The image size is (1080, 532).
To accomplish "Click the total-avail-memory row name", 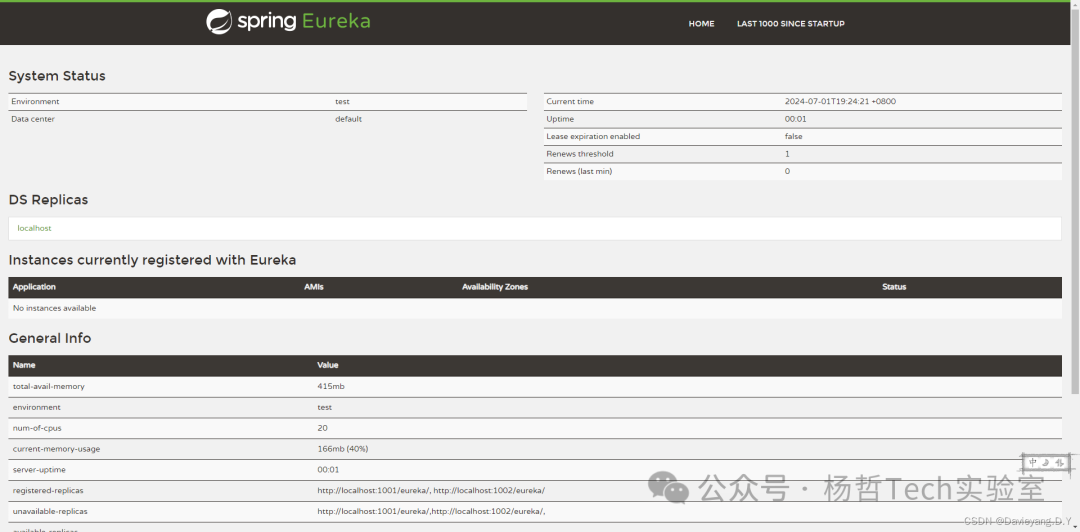I will click(49, 387).
